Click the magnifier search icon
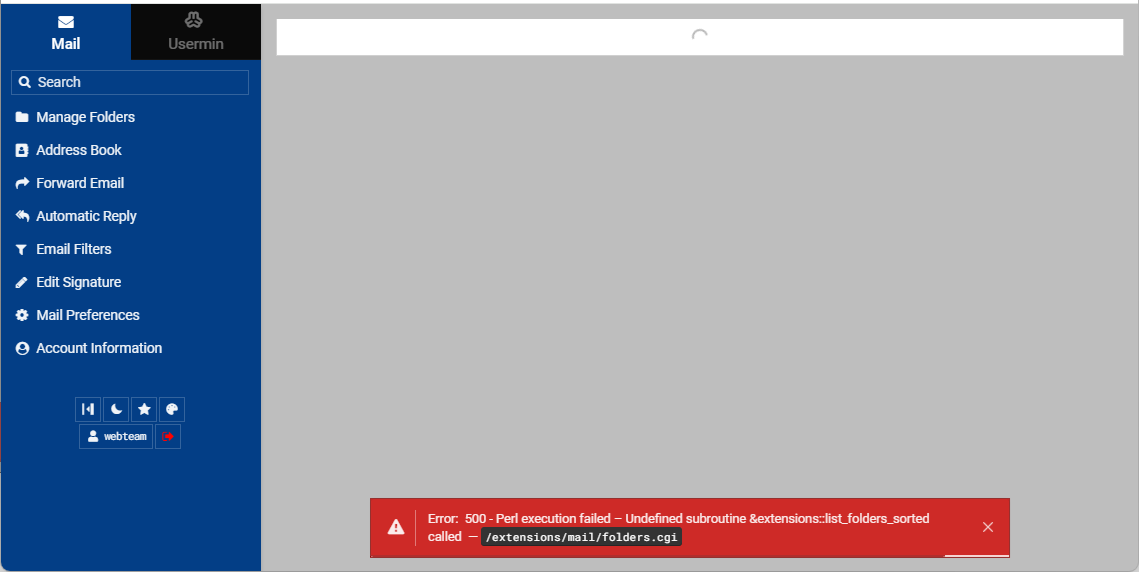 coord(25,82)
